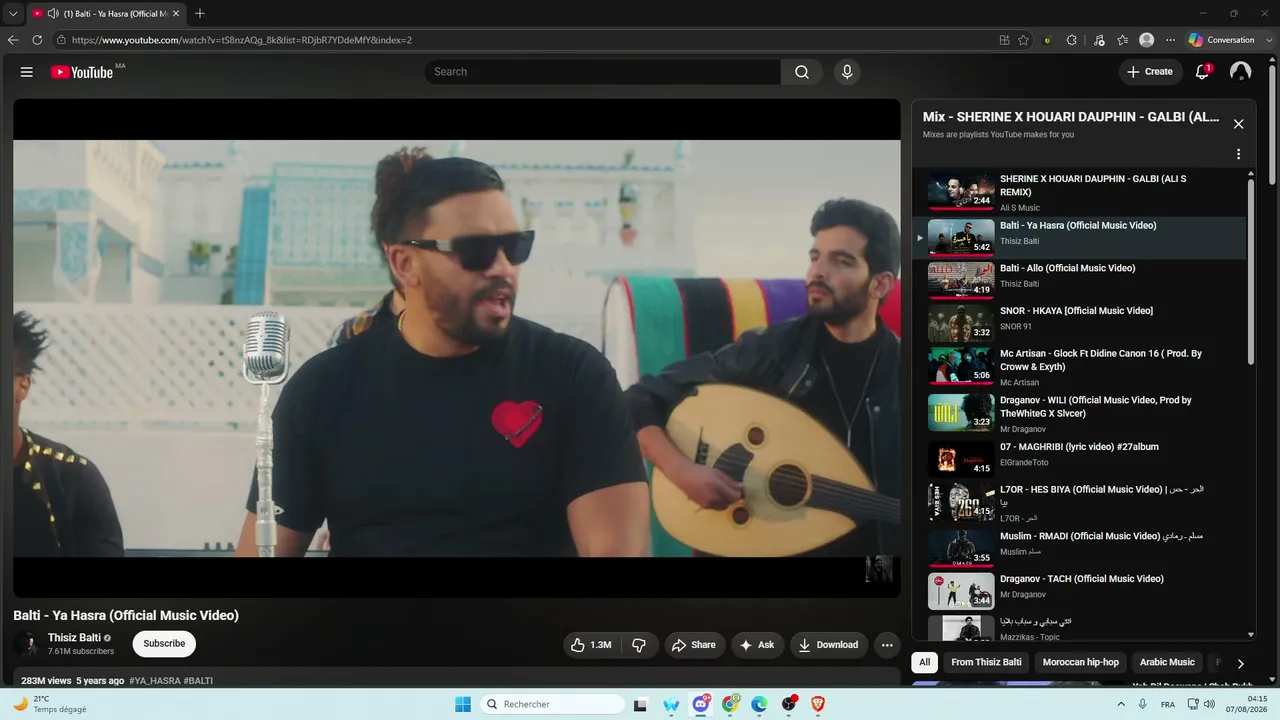The height and width of the screenshot is (720, 1280).
Task: Open a new browser tab
Action: [200, 14]
